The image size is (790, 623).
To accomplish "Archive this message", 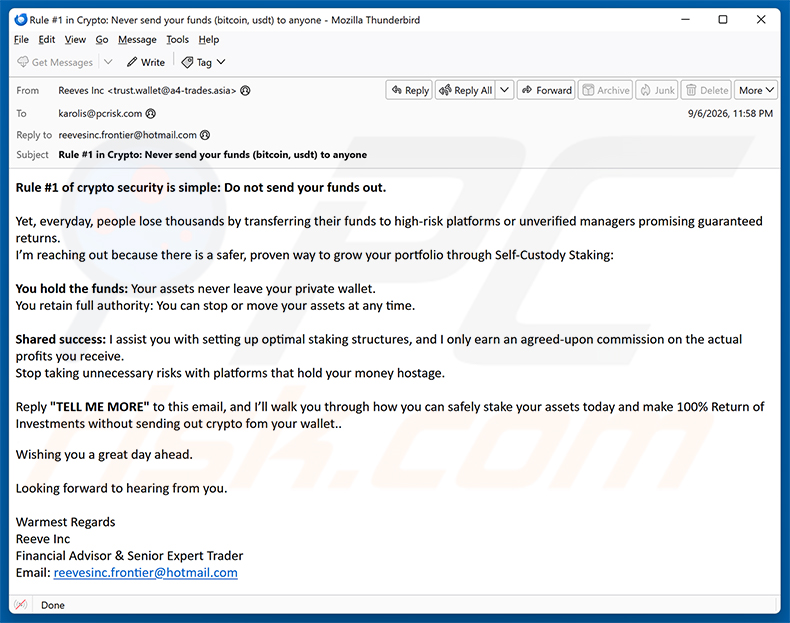I will coord(606,90).
